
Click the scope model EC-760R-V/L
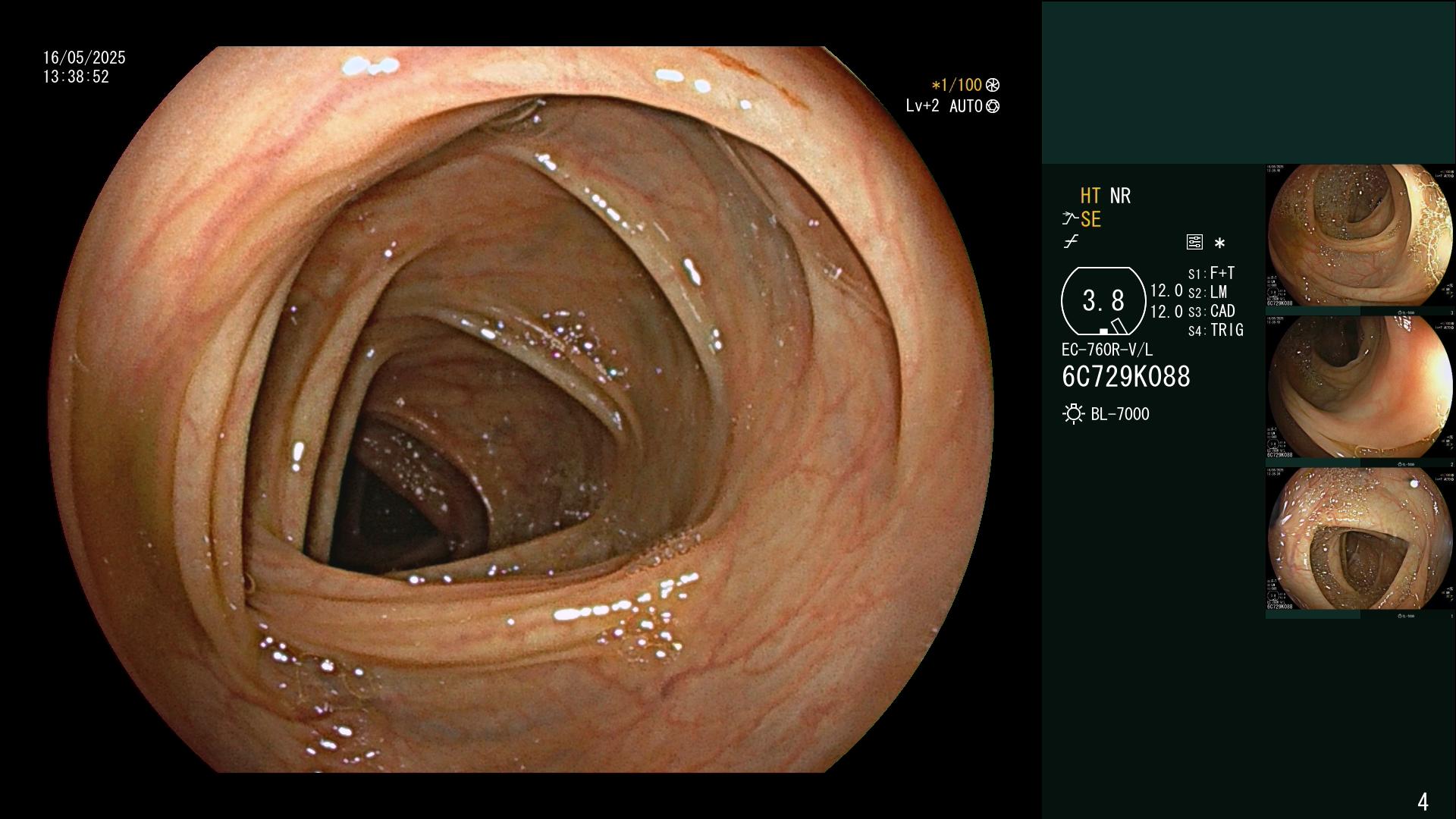click(x=1107, y=350)
